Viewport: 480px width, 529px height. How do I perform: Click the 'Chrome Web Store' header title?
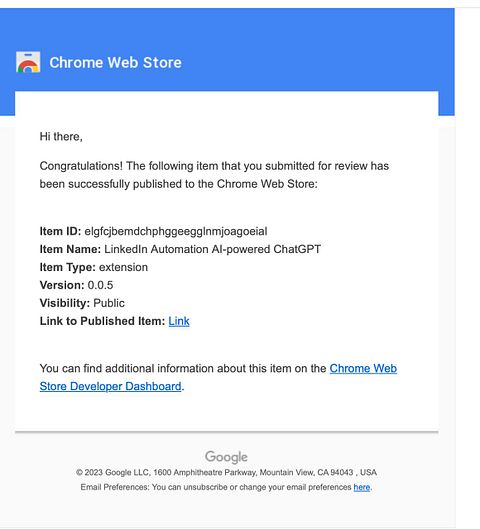click(115, 63)
